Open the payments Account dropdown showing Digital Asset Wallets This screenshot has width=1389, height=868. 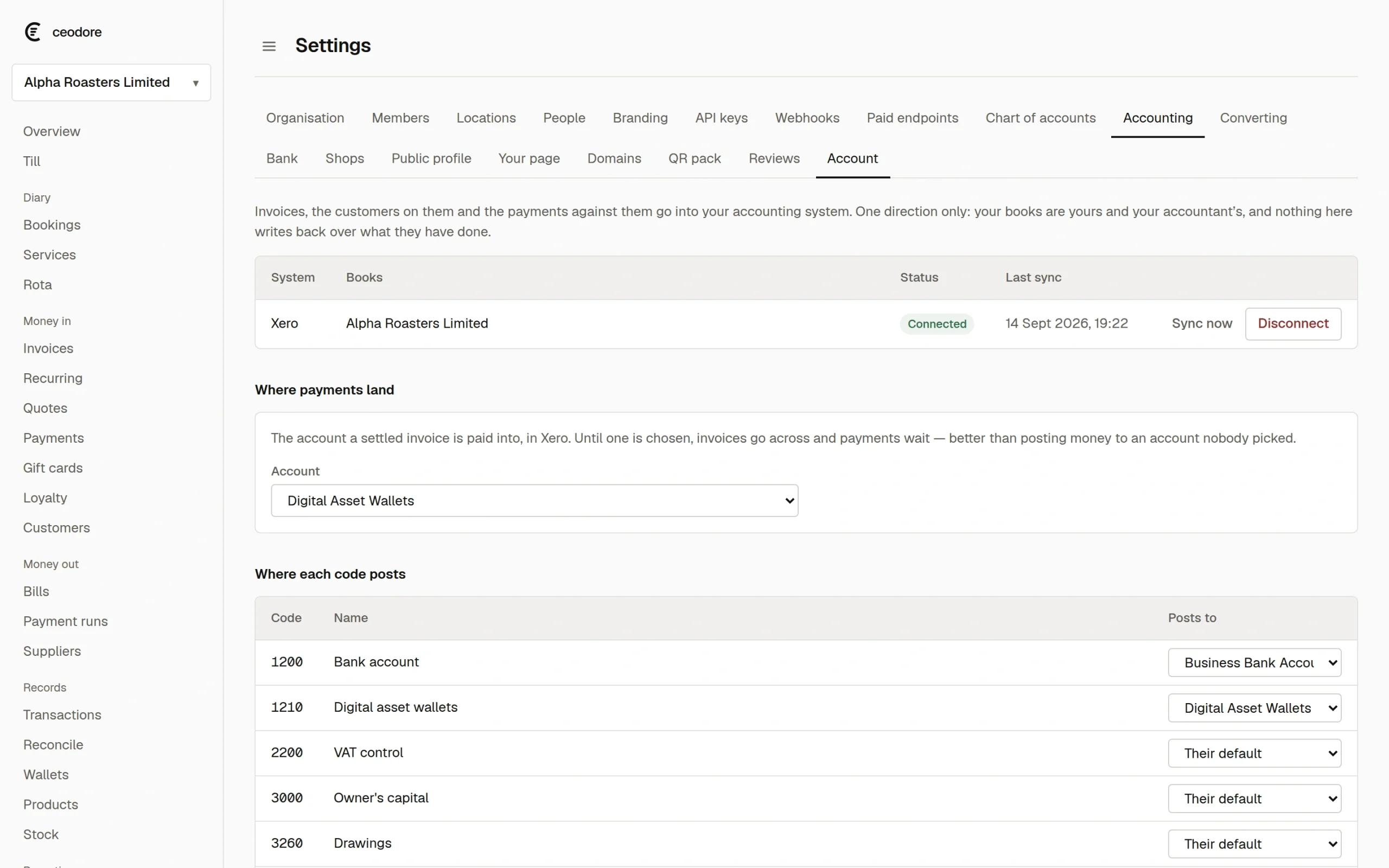click(534, 501)
